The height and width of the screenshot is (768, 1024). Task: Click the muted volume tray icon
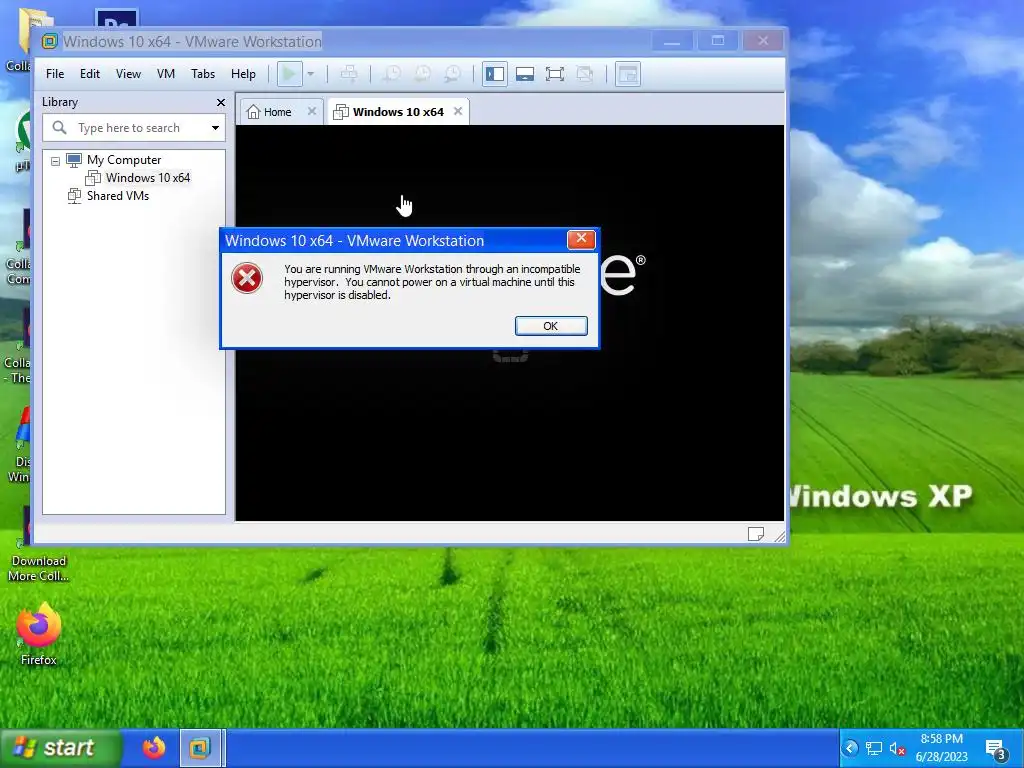[x=897, y=749]
